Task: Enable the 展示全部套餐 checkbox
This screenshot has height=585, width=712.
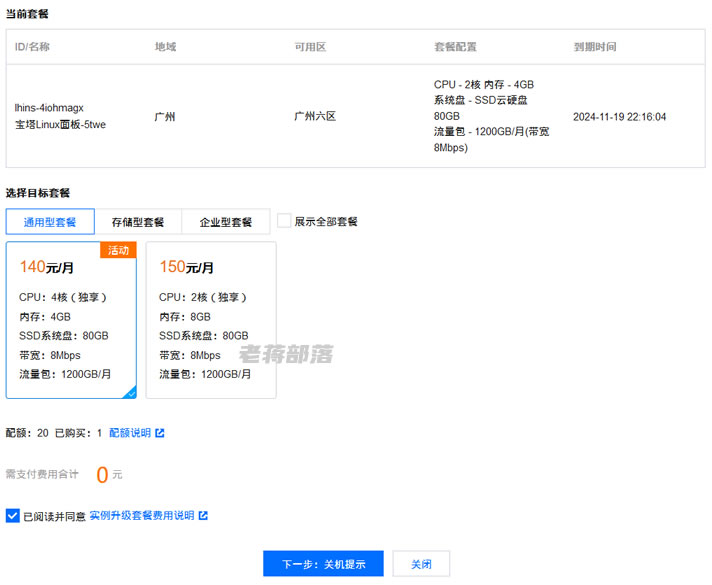Action: (x=284, y=221)
